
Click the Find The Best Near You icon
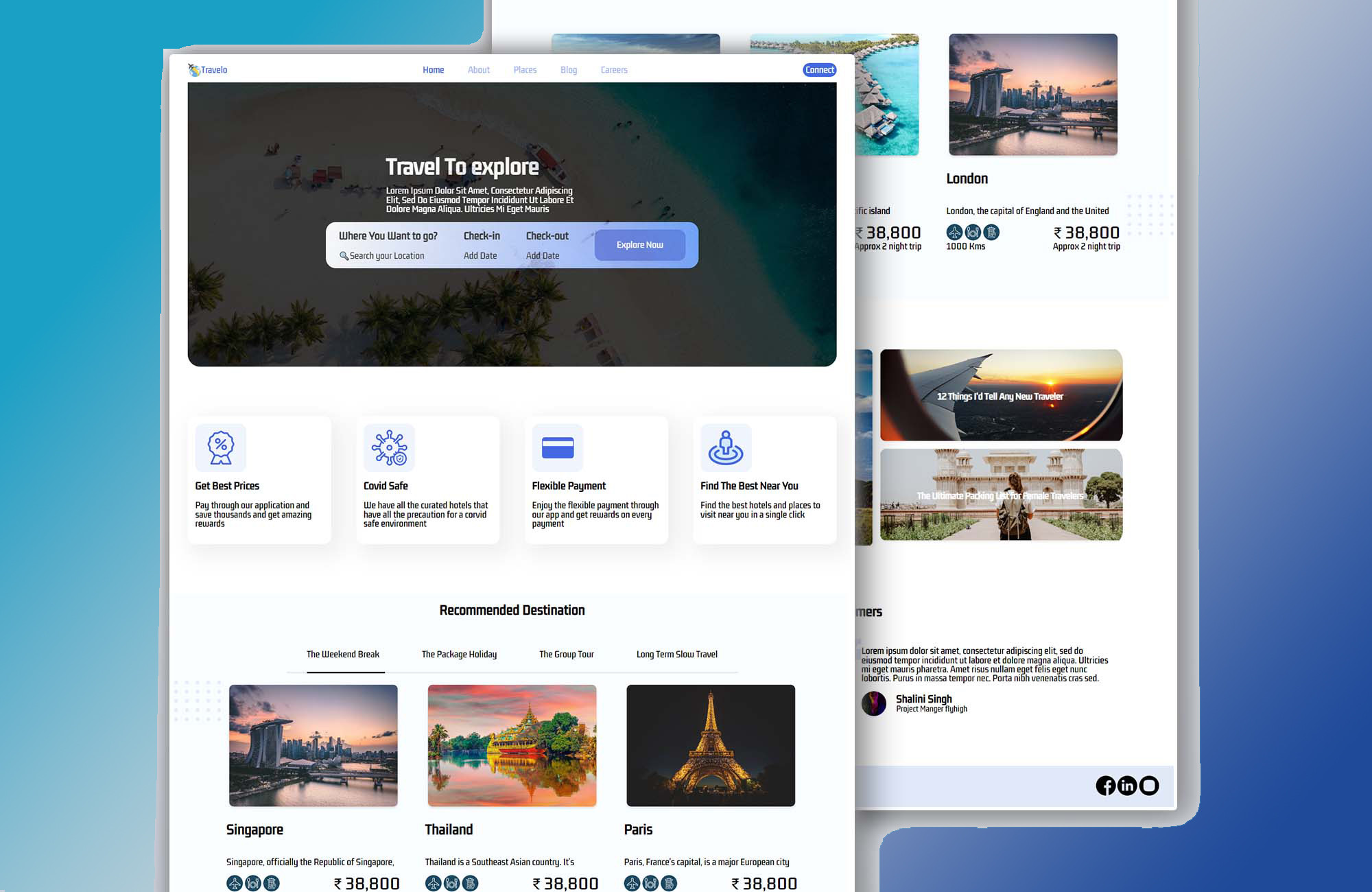click(x=726, y=447)
